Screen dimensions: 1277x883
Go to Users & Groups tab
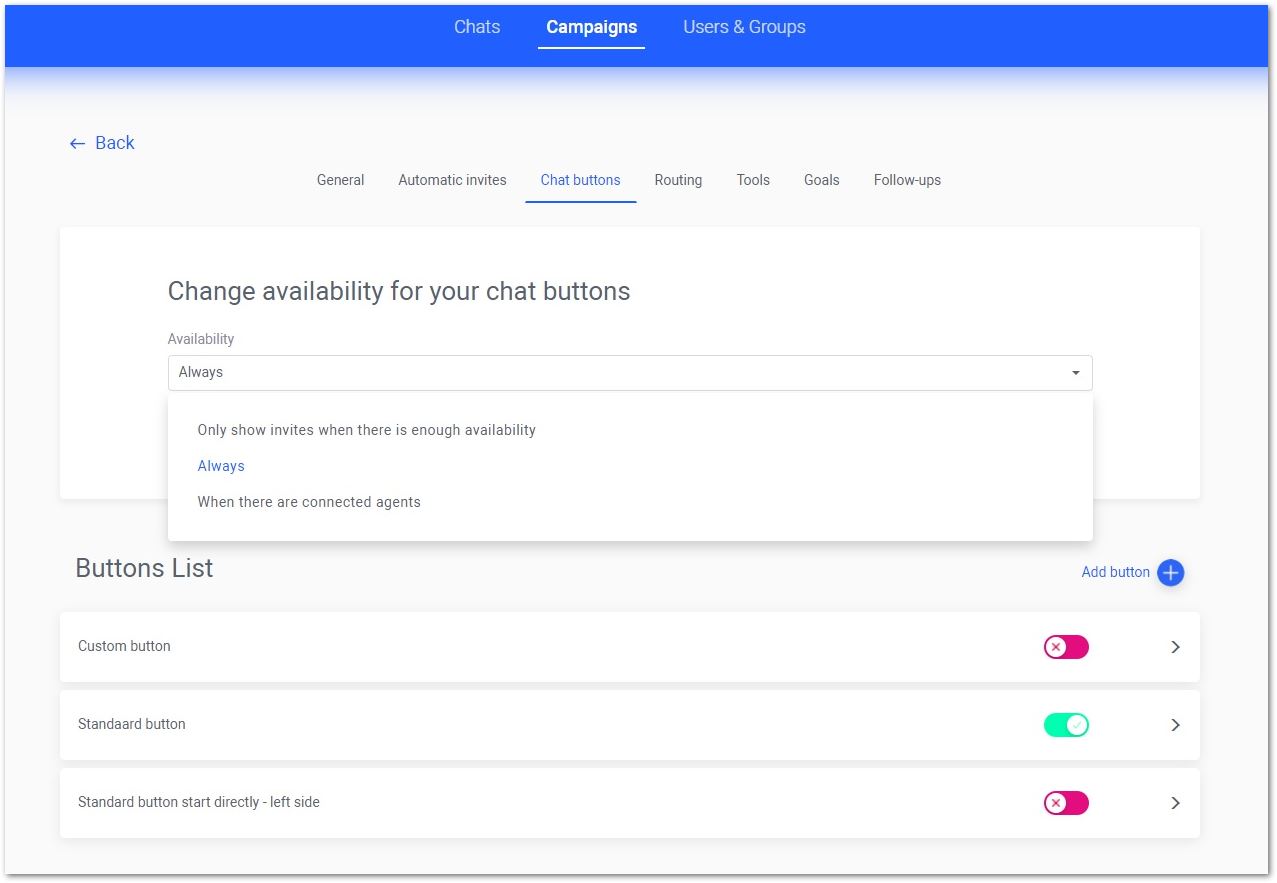coord(744,27)
